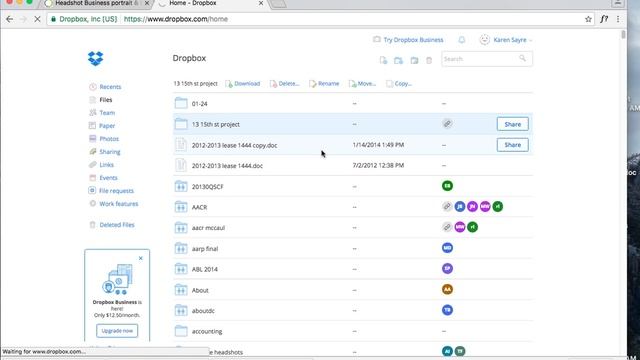Image resolution: width=640 pixels, height=360 pixels.
Task: Share 2012-2013 lease 1444 copy.doc
Action: [513, 145]
